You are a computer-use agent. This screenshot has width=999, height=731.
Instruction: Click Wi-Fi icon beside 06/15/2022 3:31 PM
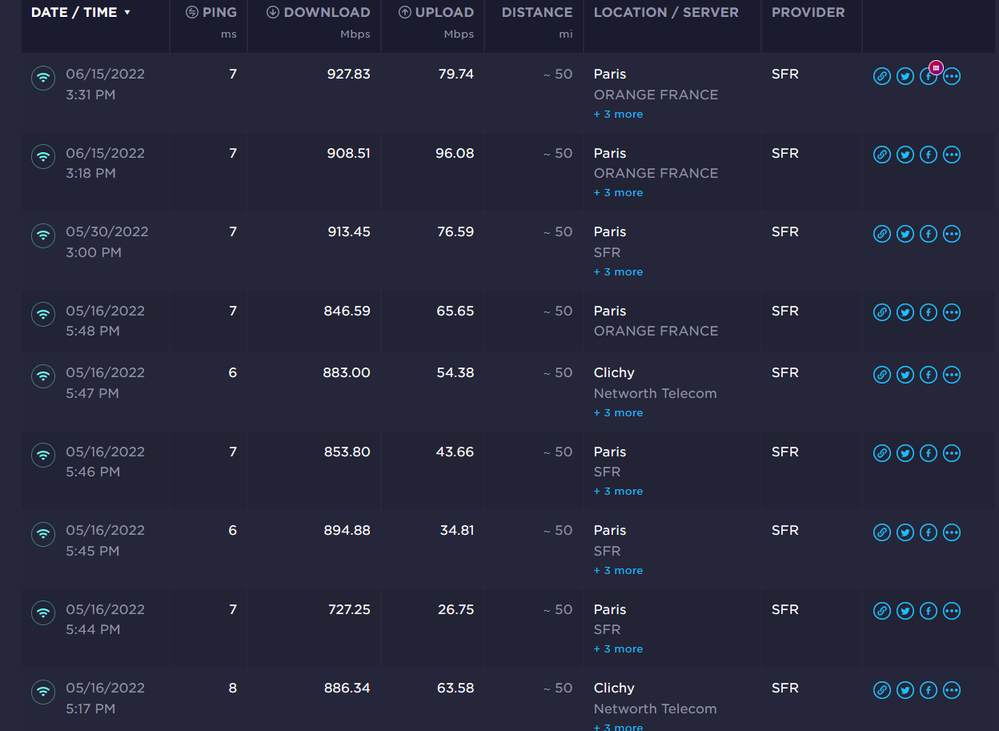click(x=43, y=78)
